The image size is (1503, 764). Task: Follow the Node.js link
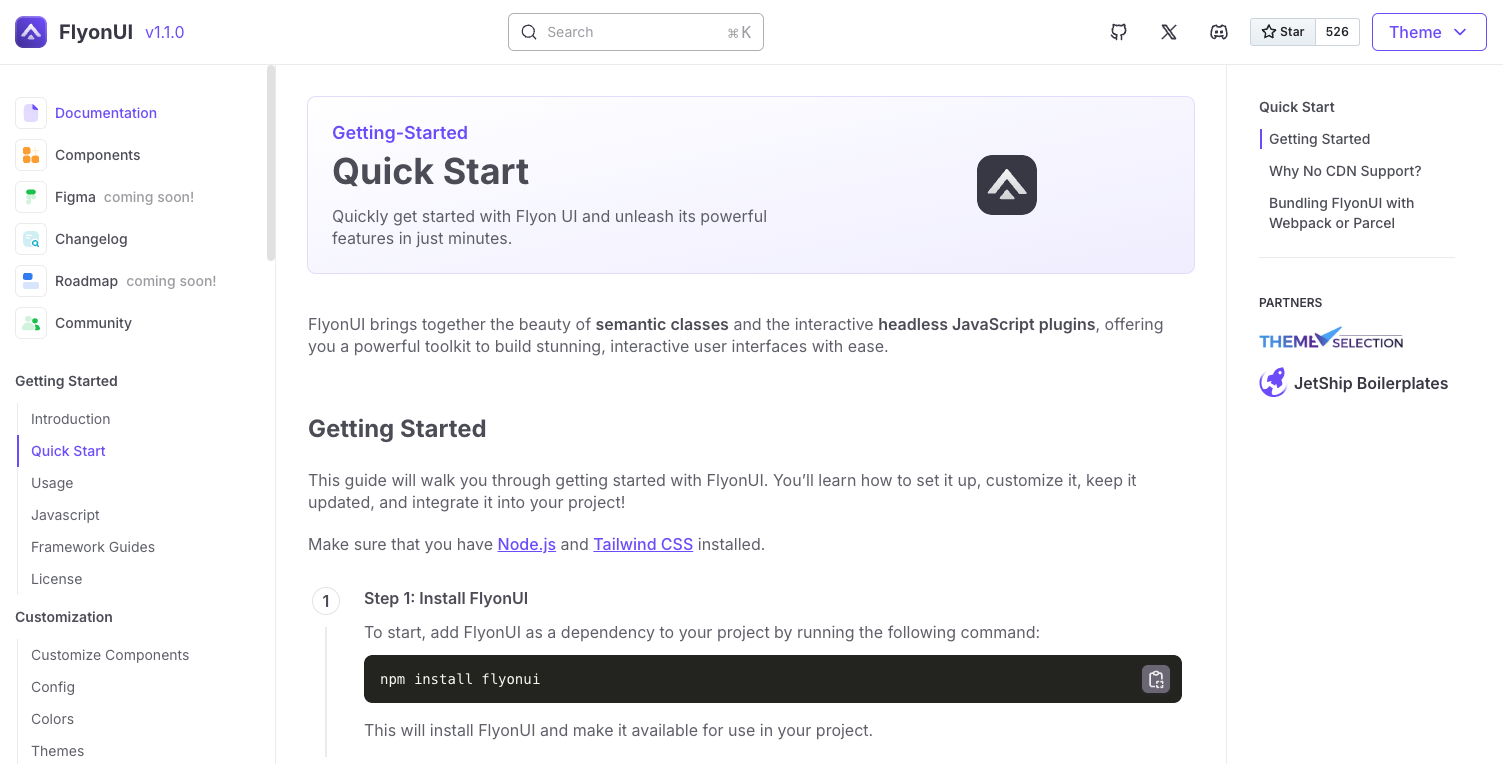[x=527, y=545]
